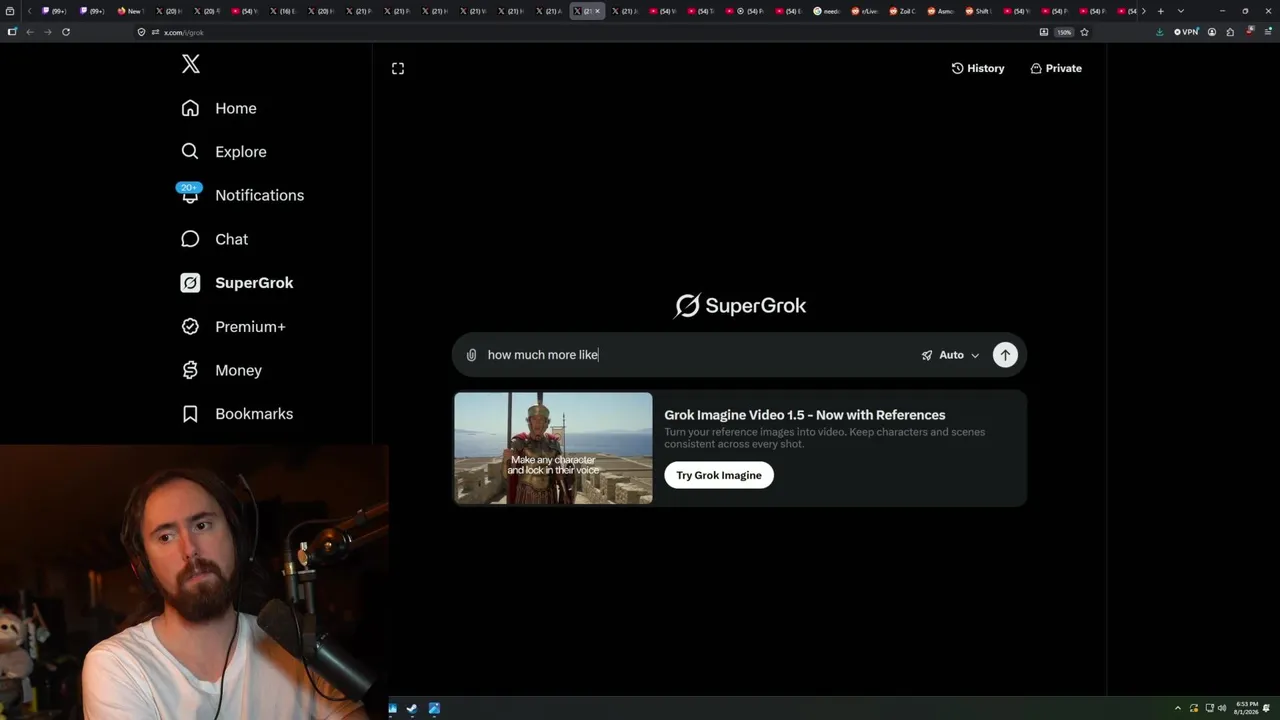Open the browser downloads icon
The width and height of the screenshot is (1280, 720).
tap(1160, 32)
